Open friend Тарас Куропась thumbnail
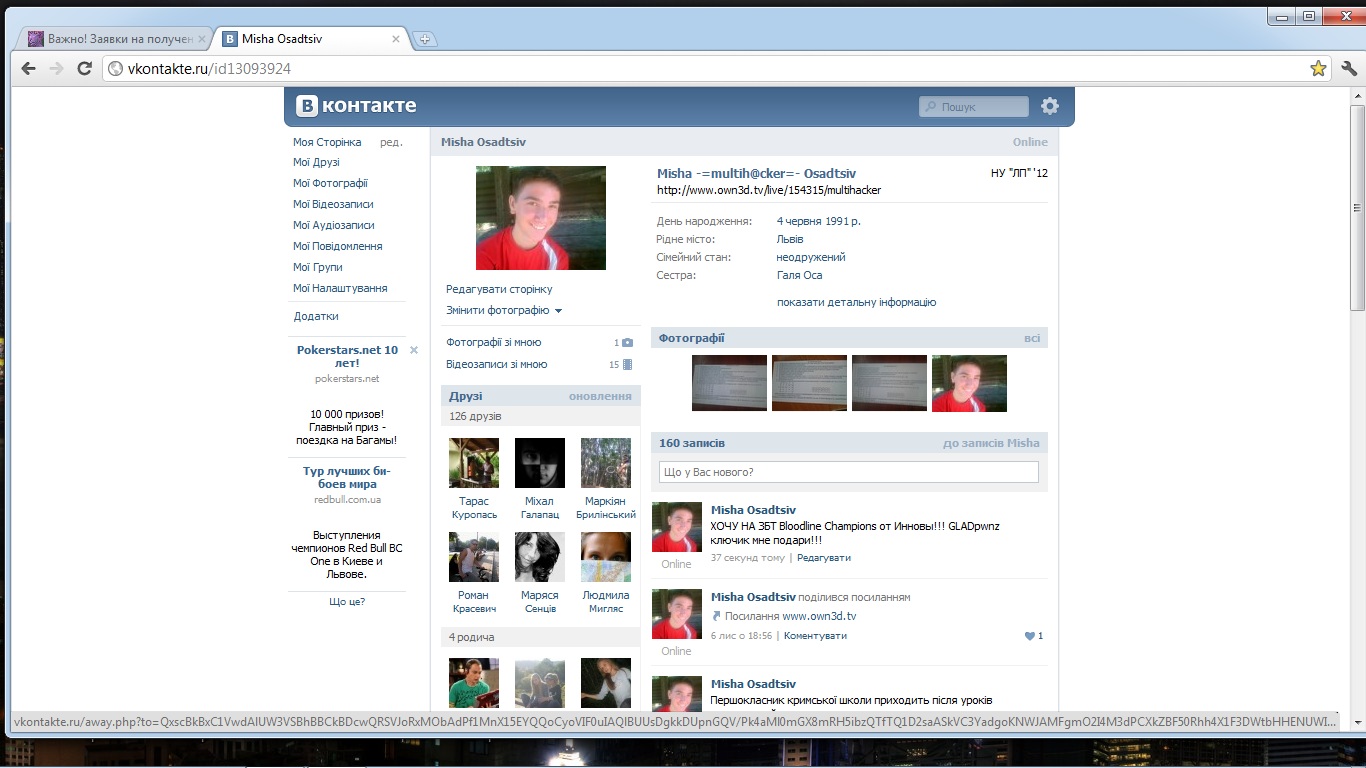 click(474, 463)
